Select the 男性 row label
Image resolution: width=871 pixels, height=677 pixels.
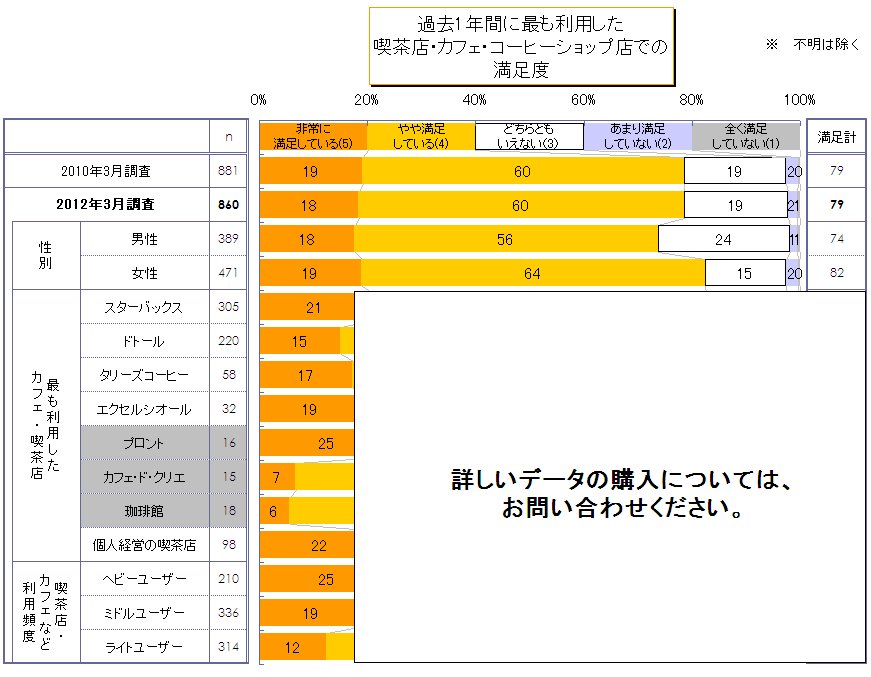click(144, 239)
